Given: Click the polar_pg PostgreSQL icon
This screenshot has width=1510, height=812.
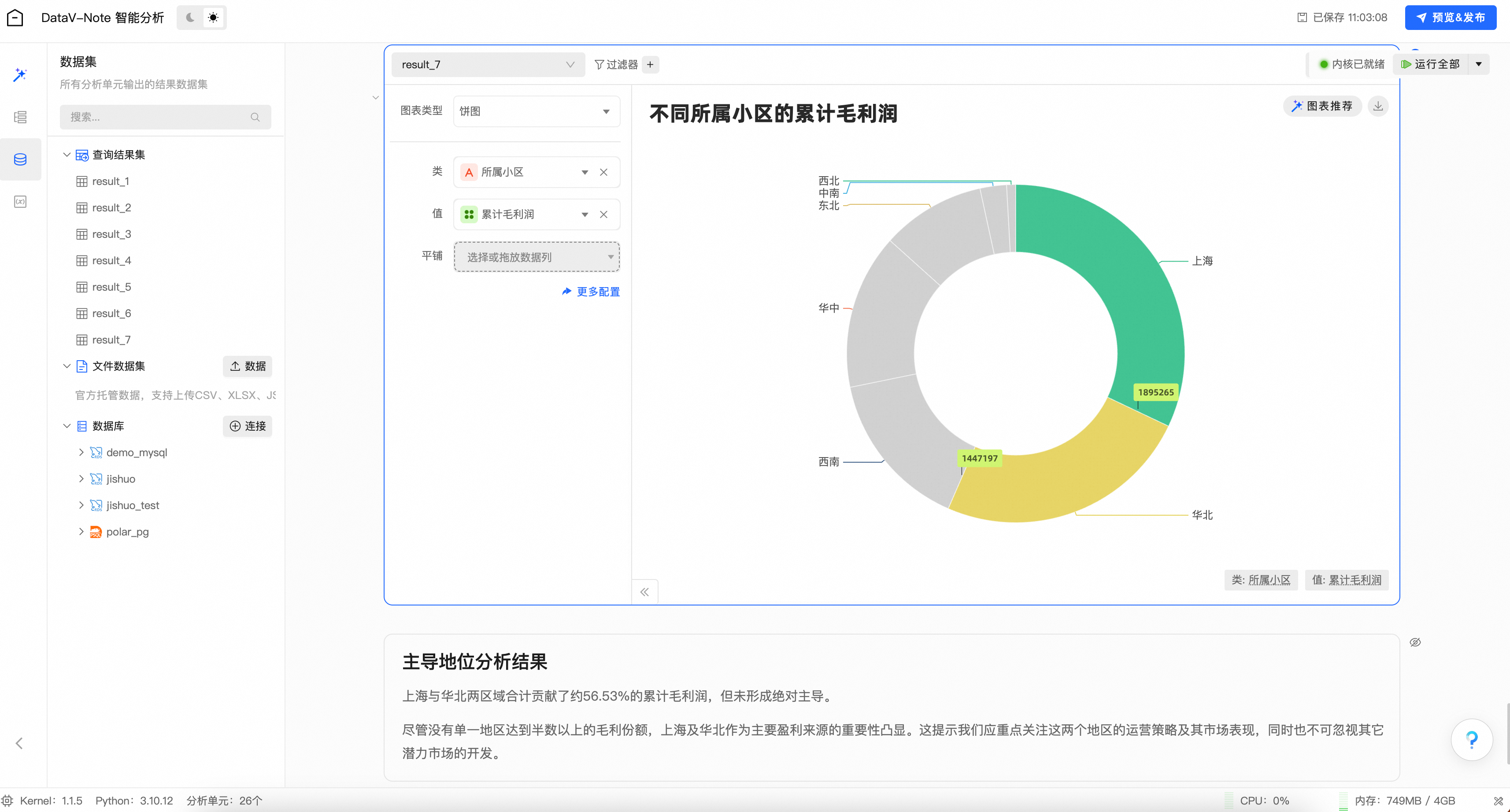Looking at the screenshot, I should [96, 532].
